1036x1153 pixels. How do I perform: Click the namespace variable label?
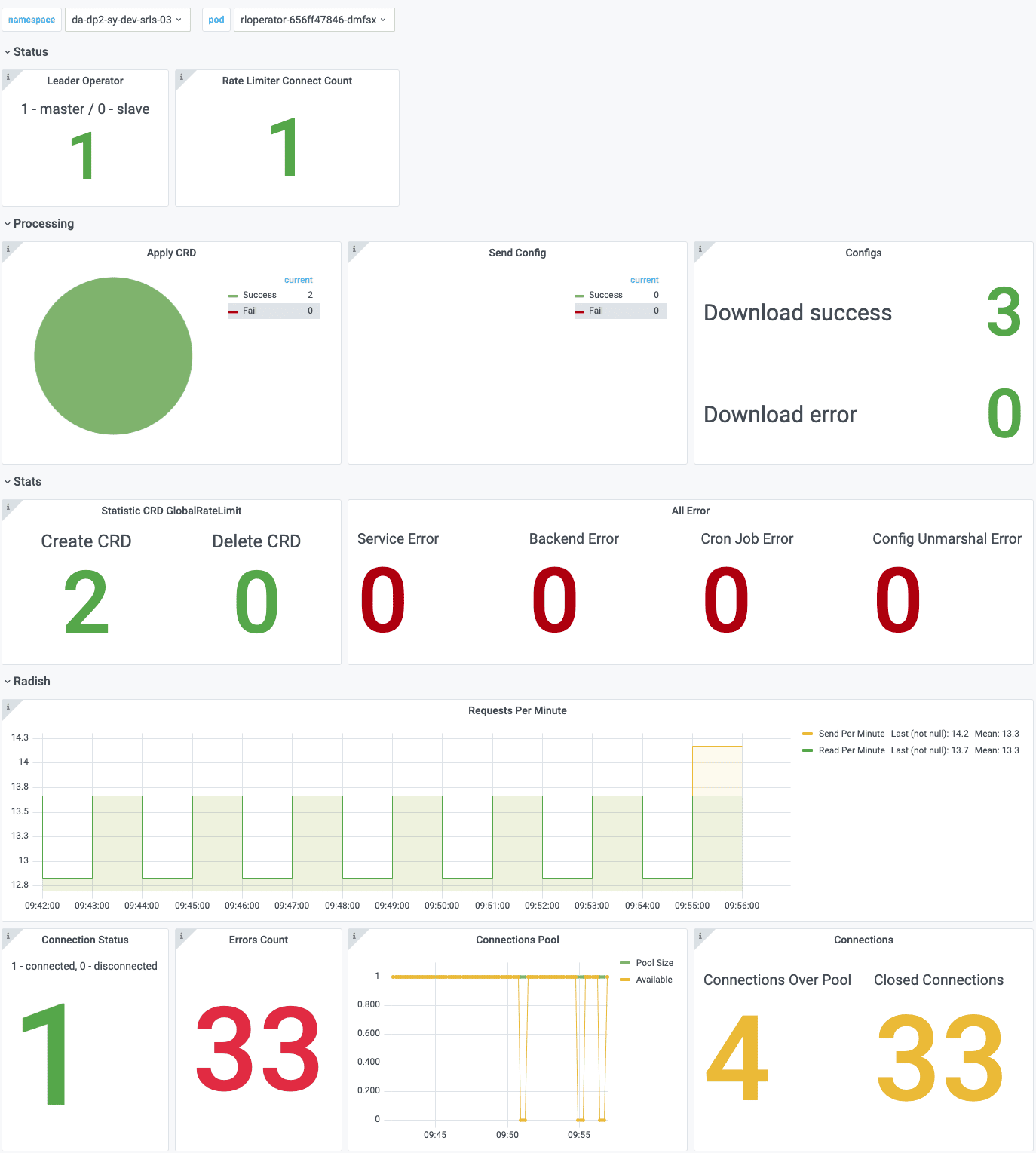[32, 20]
